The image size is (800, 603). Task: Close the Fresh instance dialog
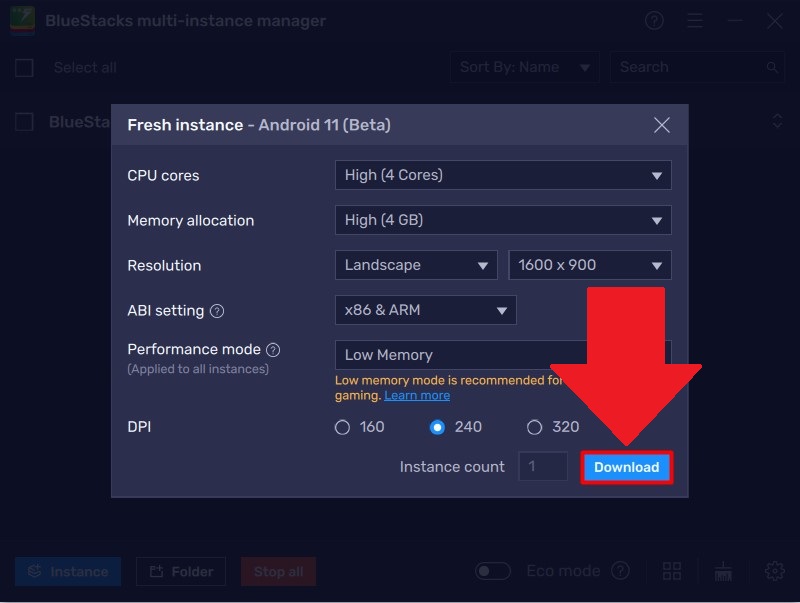(661, 125)
